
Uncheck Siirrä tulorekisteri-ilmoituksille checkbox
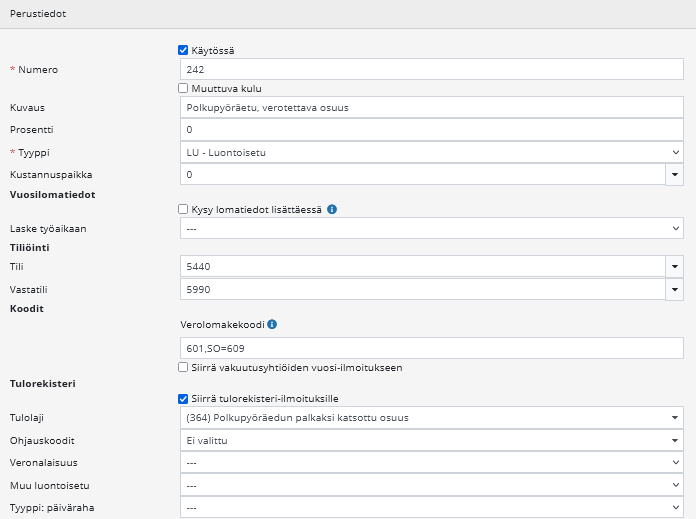click(183, 398)
